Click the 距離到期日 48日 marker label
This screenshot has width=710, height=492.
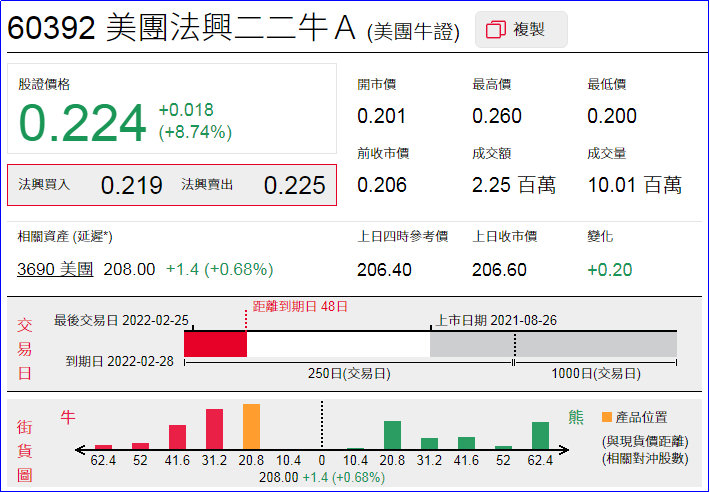[300, 306]
